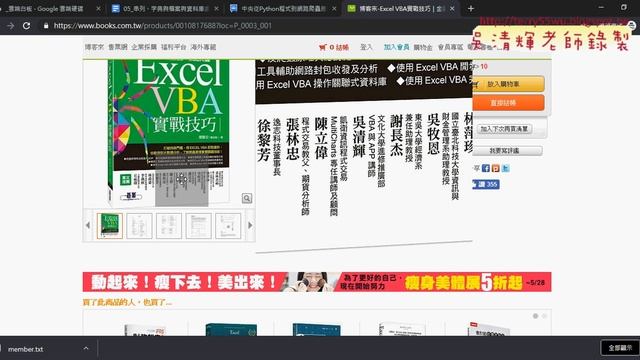Switch to the 中央位Python tab
The width and height of the screenshot is (640, 360).
click(x=283, y=8)
